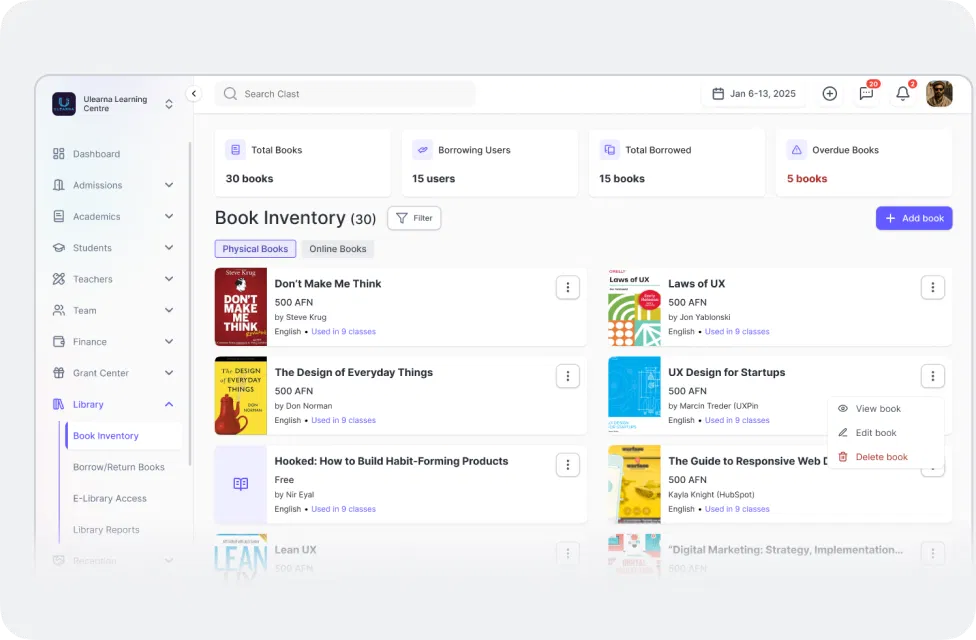Open the Ulearna Learning Centre switcher
976x640 pixels.
tap(113, 104)
